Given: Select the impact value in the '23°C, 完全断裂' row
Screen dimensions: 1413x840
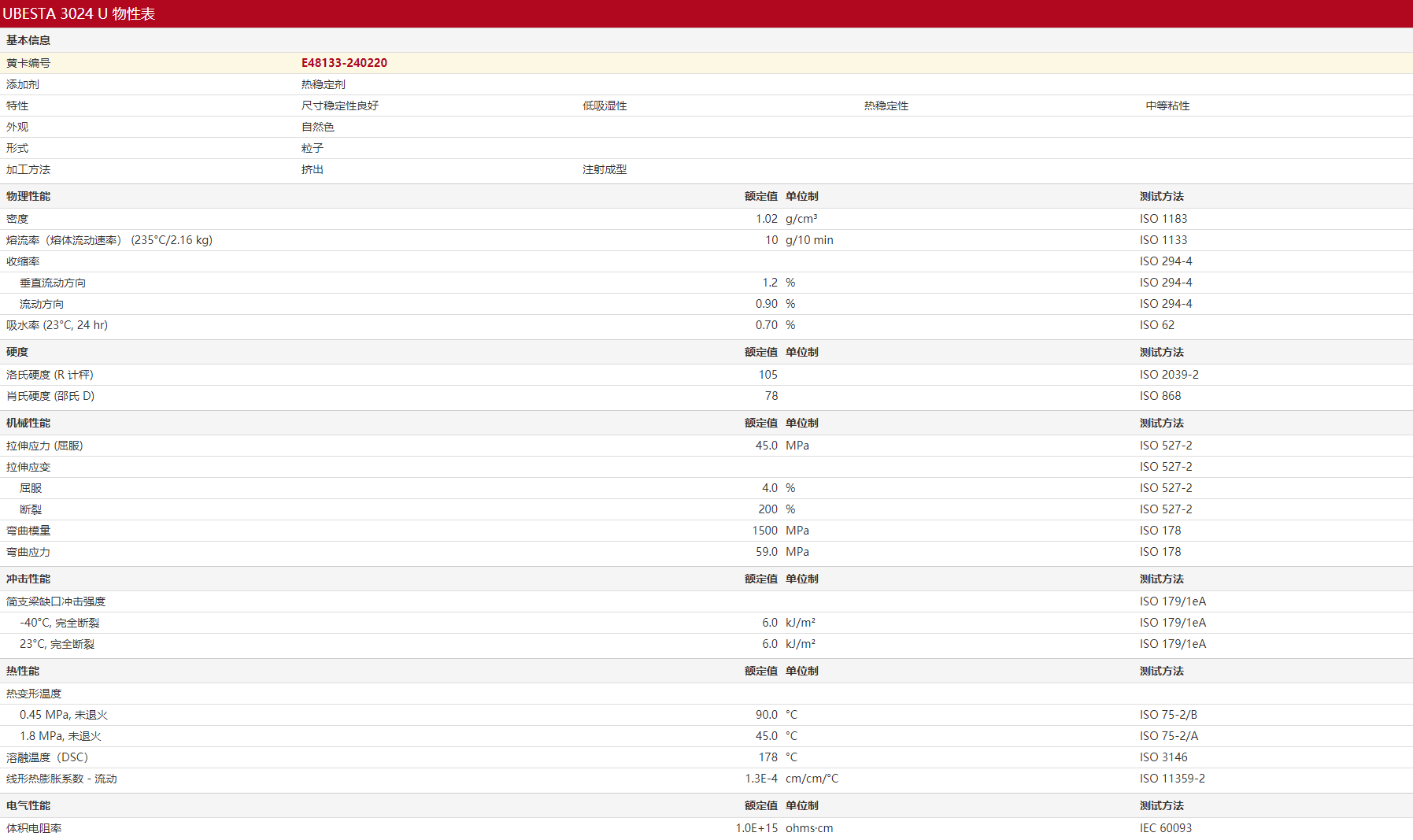Looking at the screenshot, I should (x=770, y=644).
